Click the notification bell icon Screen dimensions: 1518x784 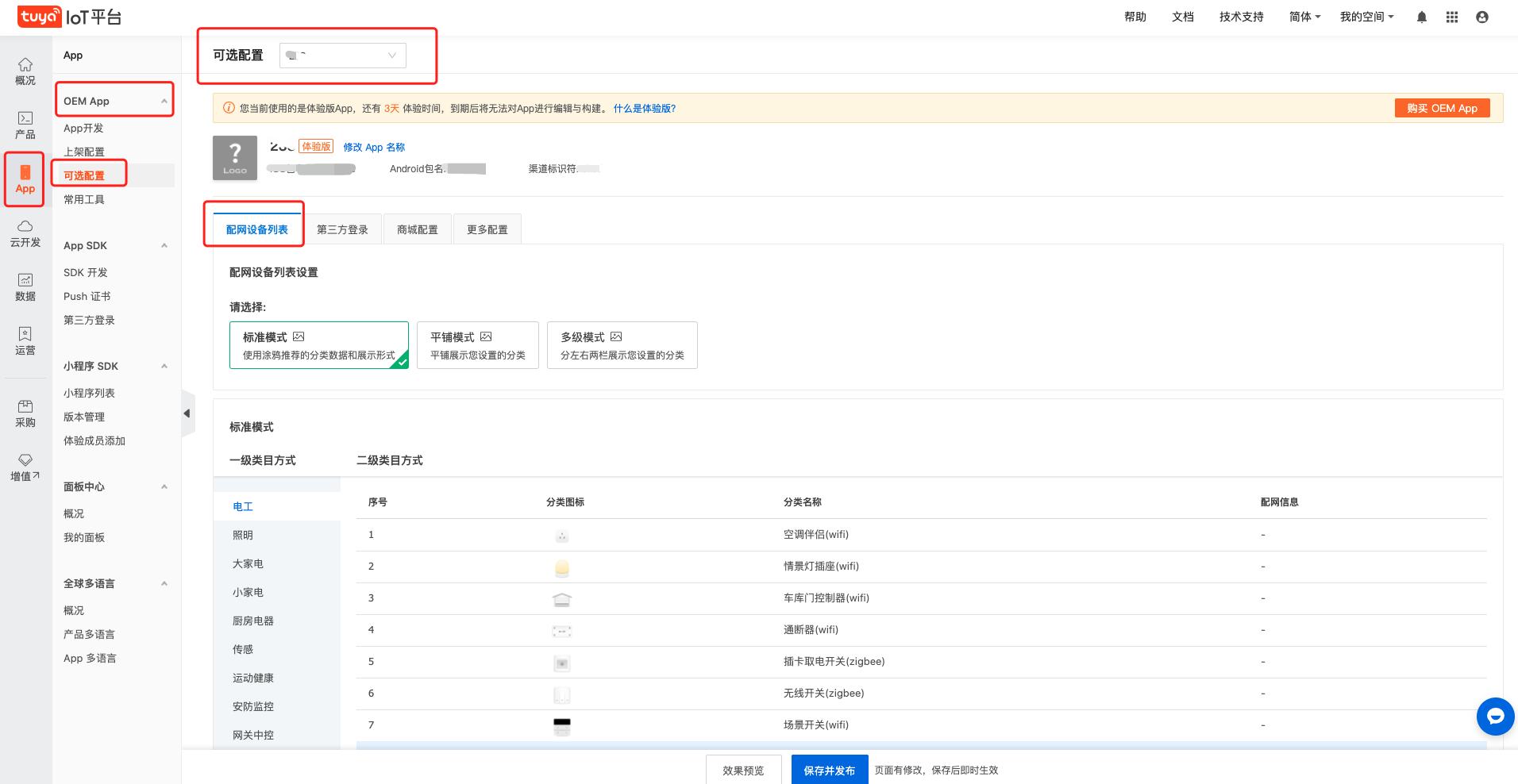tap(1421, 17)
